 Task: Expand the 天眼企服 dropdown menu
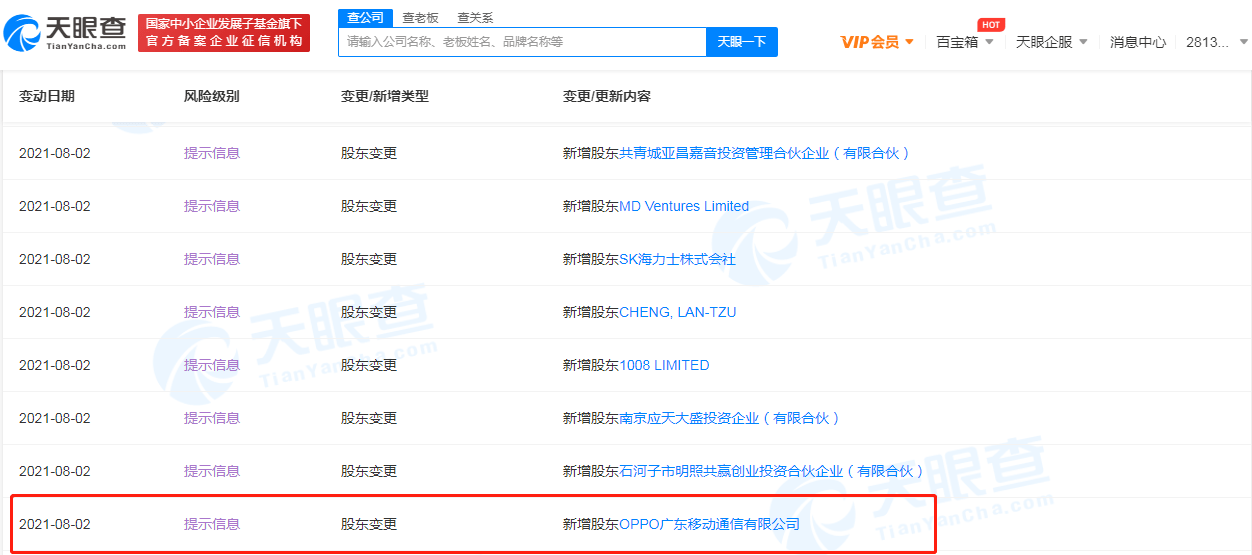1051,42
